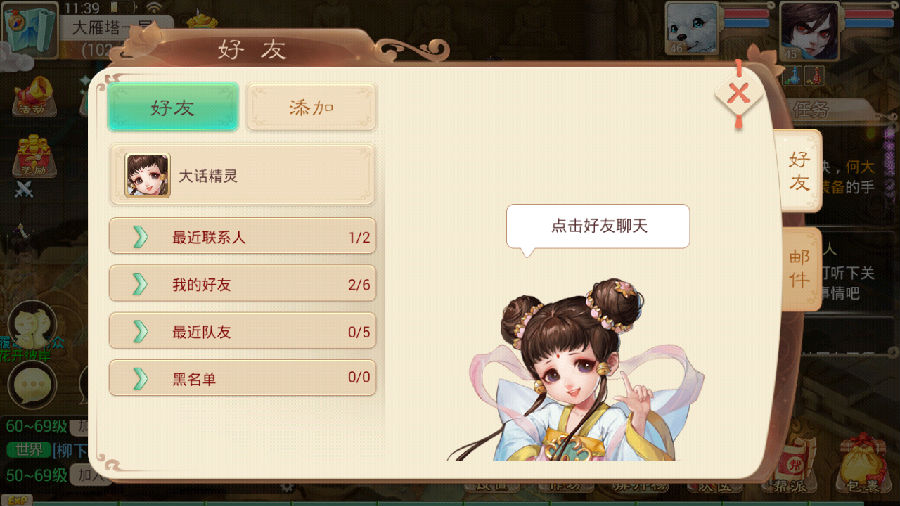Open the chat bubble icon
Viewport: 900px width, 506px height.
tap(32, 384)
